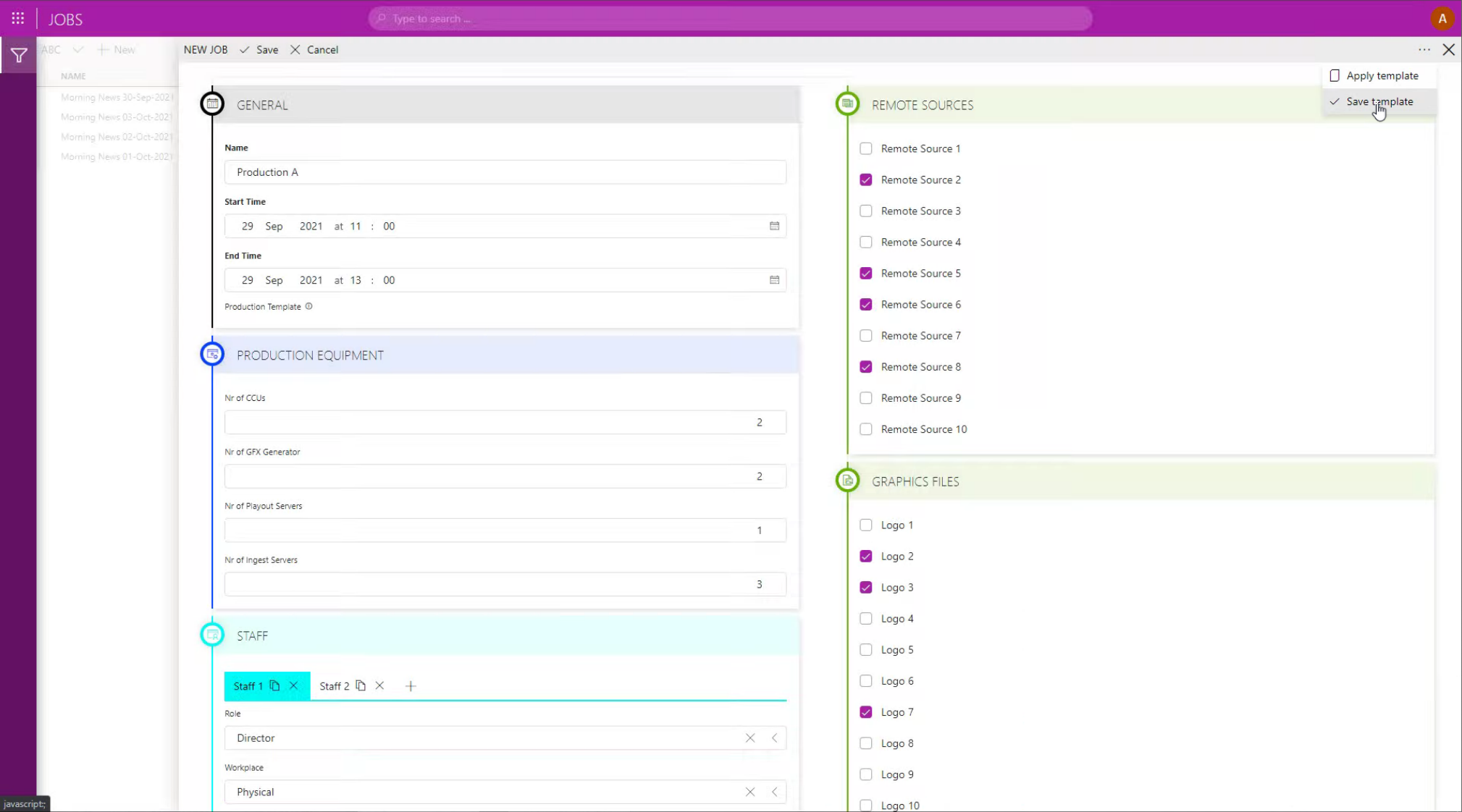Uncheck Logo 3 graphics file
The width and height of the screenshot is (1462, 812).
(x=865, y=587)
